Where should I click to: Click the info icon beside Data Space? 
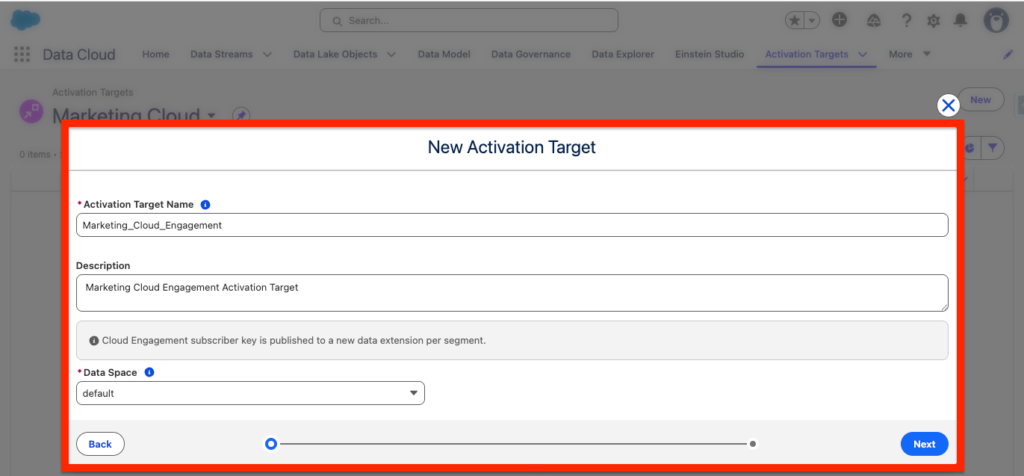(149, 372)
